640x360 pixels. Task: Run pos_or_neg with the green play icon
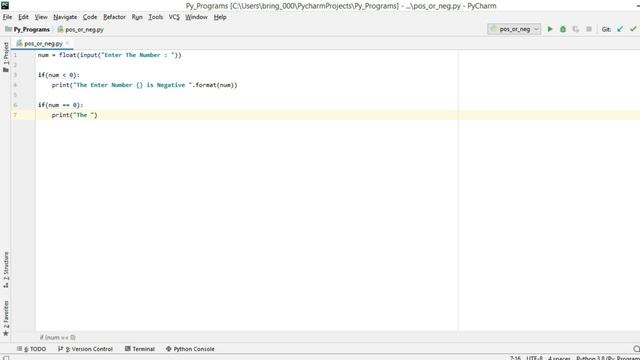click(550, 29)
